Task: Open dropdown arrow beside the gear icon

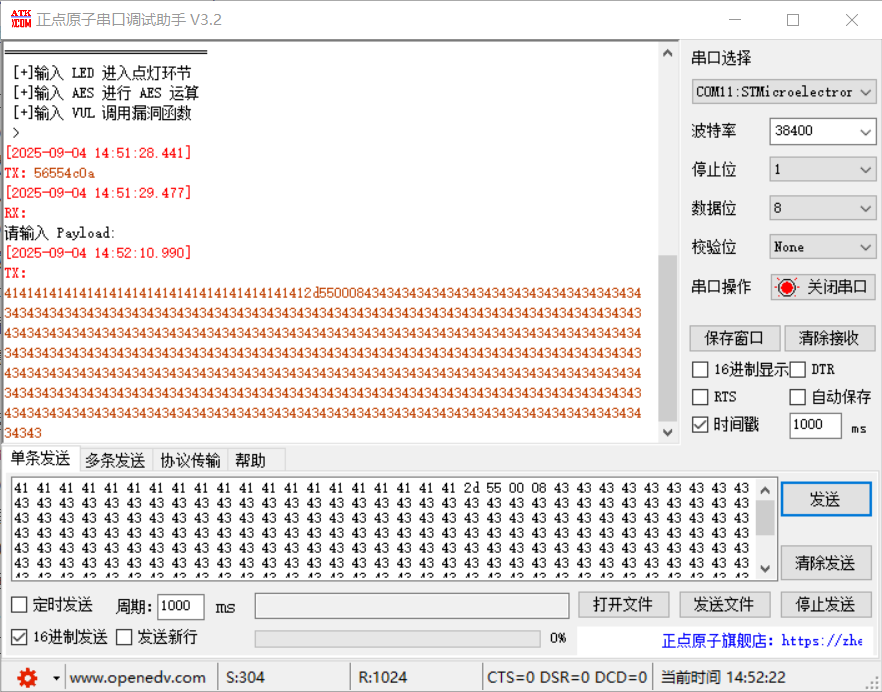Action: [56, 678]
